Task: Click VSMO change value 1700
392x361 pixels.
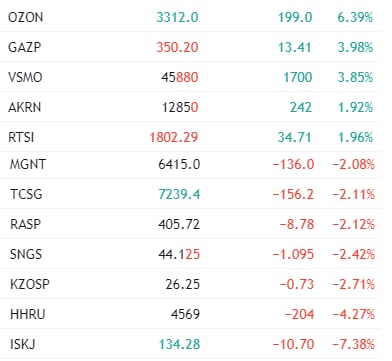Action: click(298, 77)
